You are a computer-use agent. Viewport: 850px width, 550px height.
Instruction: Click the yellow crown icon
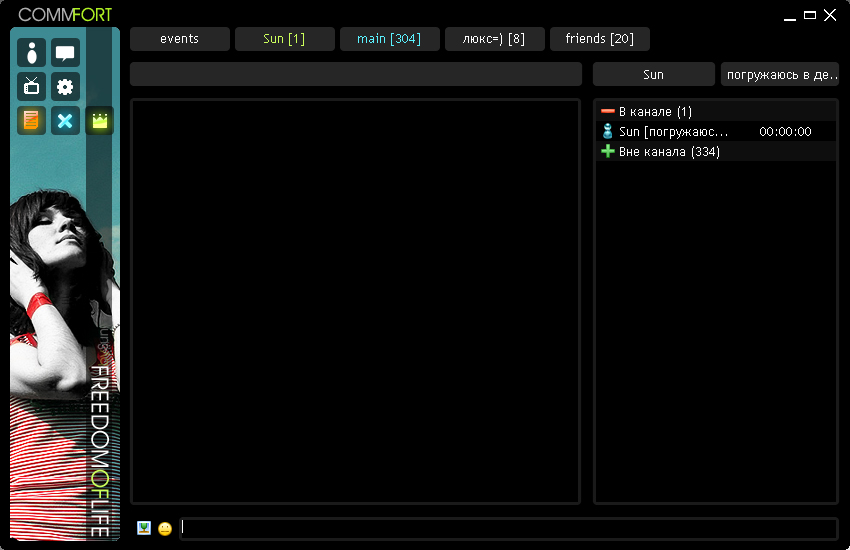pyautogui.click(x=99, y=121)
